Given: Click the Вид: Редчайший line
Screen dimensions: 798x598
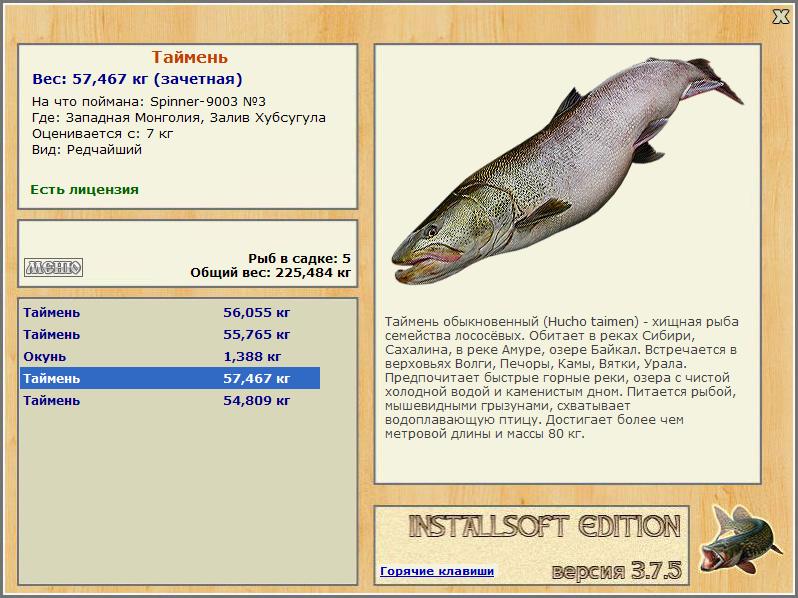Looking at the screenshot, I should pyautogui.click(x=87, y=150).
